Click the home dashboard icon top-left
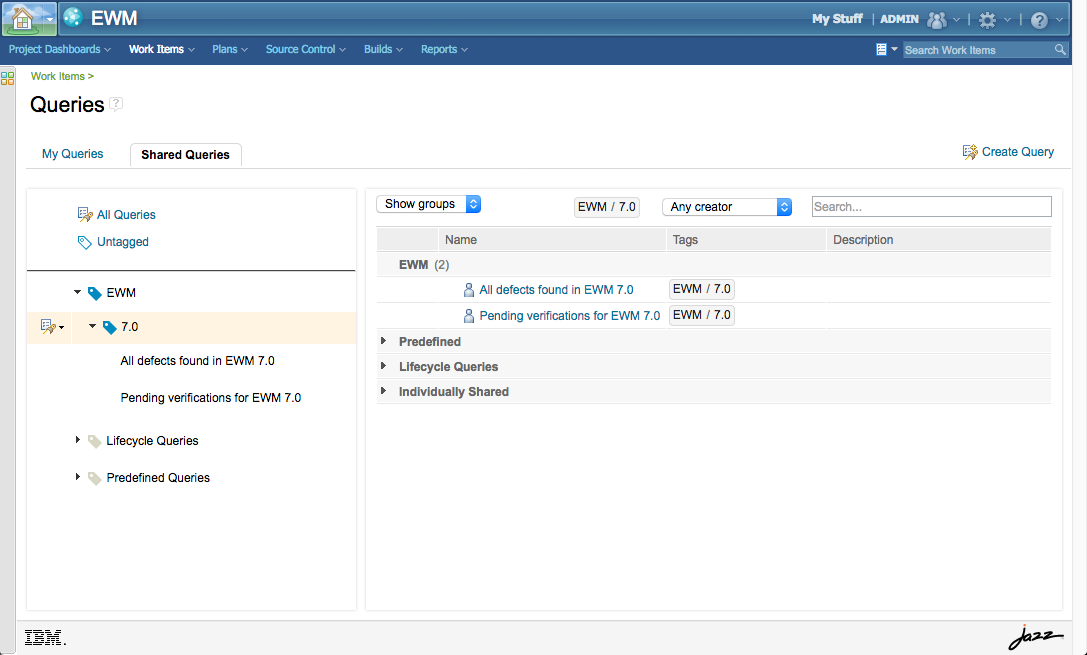Image resolution: width=1087 pixels, height=655 pixels. 20,18
